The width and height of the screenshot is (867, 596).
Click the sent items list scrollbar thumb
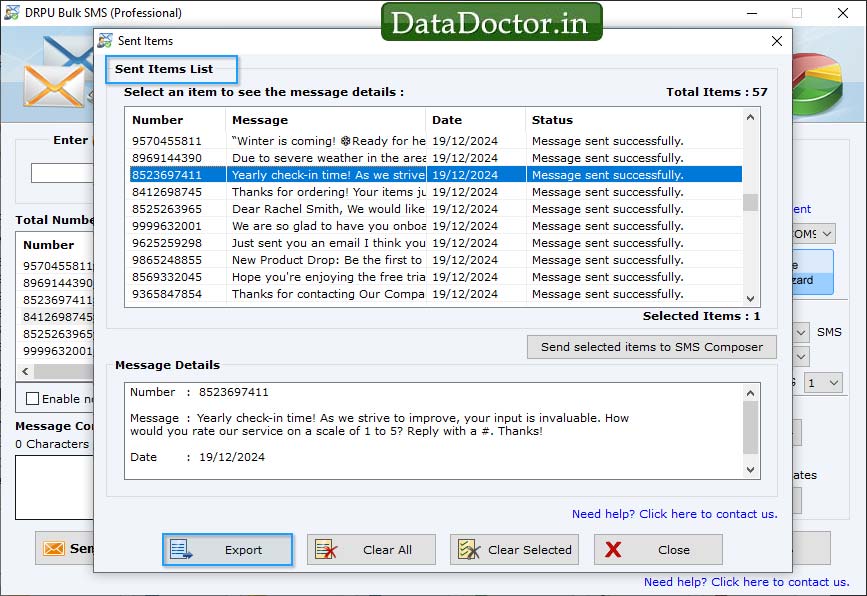point(750,202)
